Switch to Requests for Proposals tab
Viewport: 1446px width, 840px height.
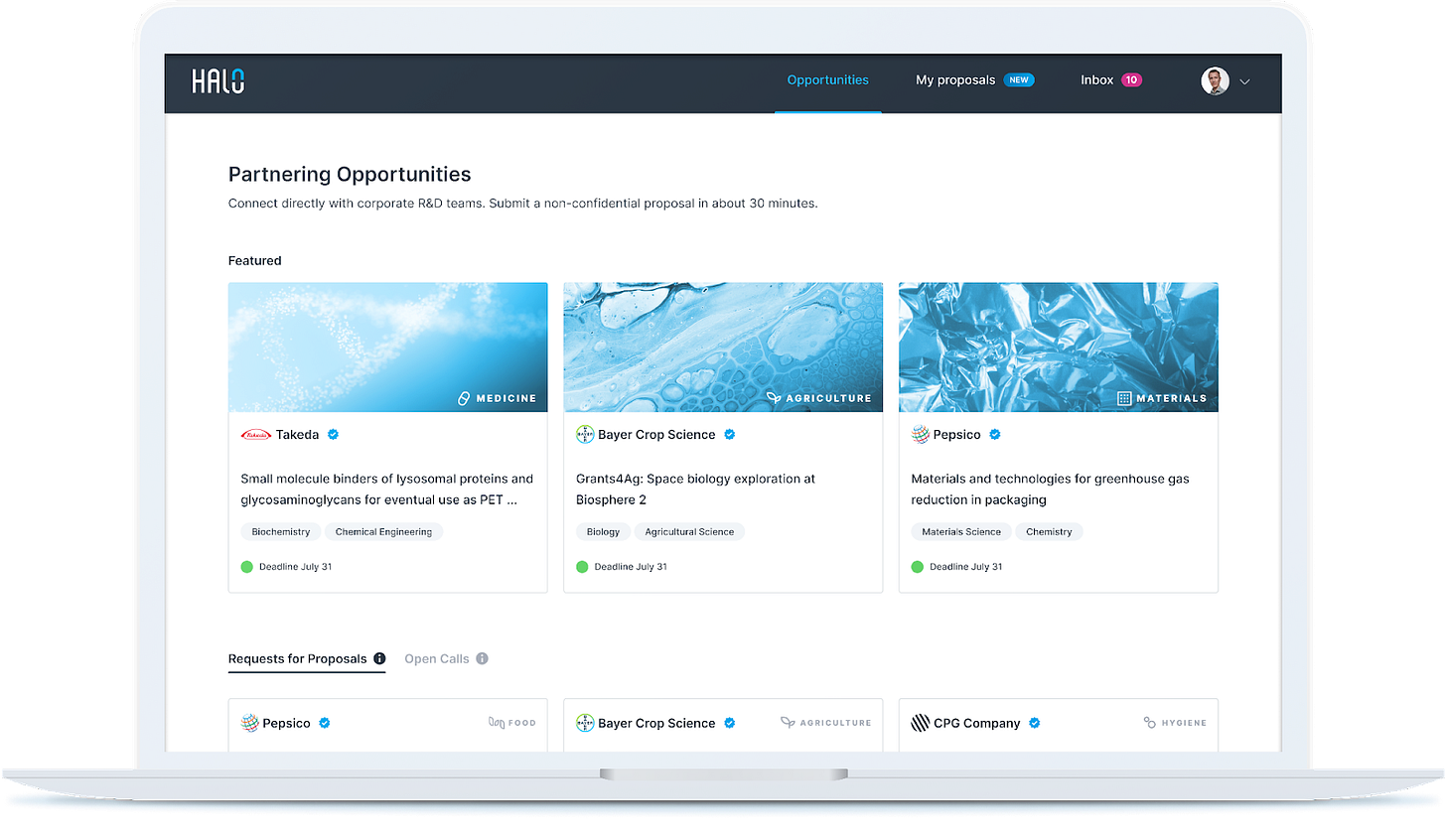click(298, 659)
